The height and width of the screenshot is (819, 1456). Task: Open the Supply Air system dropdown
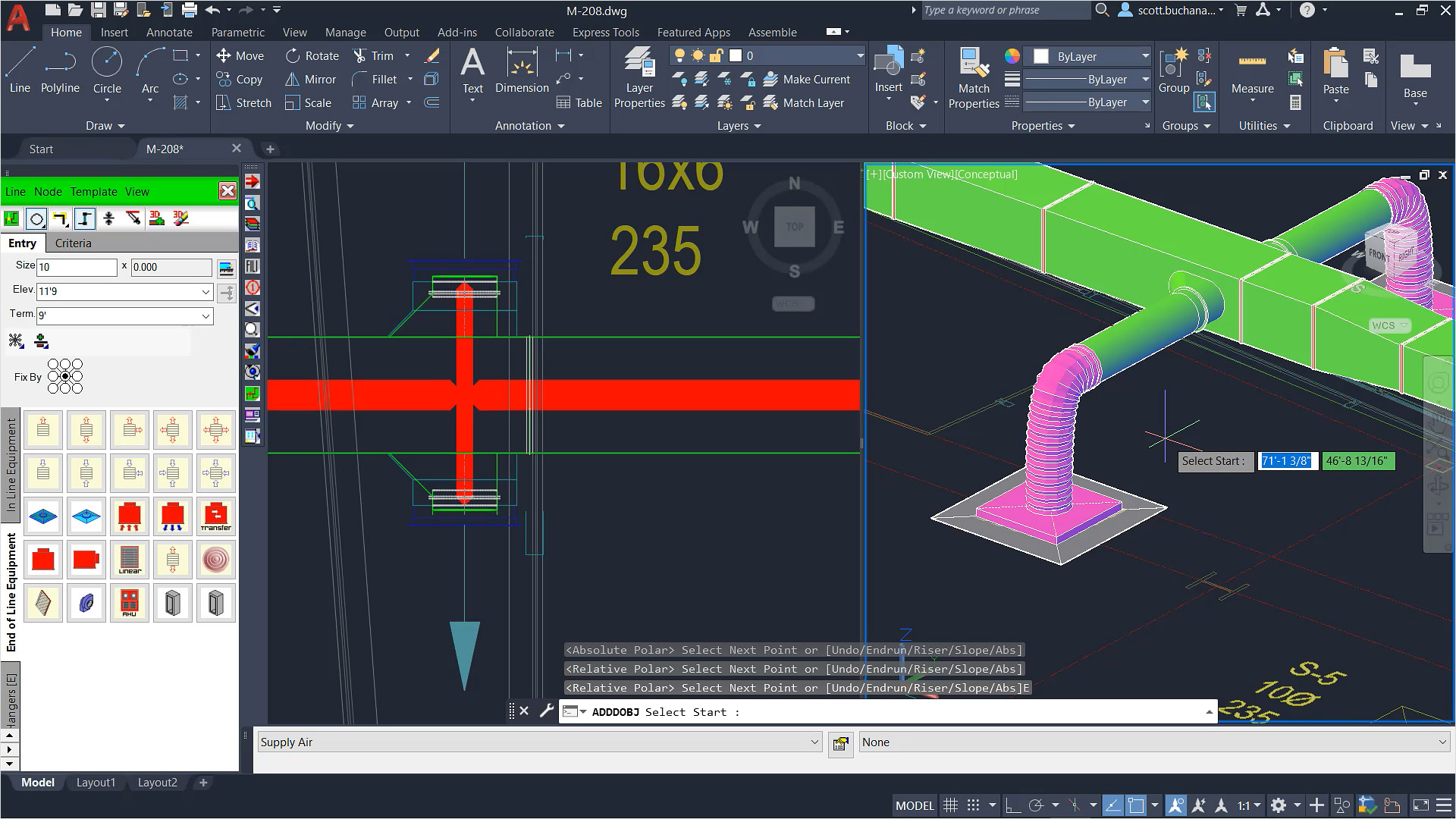pos(814,742)
